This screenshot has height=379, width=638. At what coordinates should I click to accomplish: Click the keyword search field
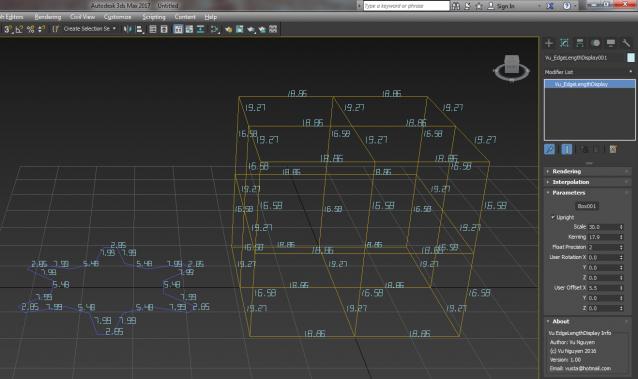pos(406,6)
